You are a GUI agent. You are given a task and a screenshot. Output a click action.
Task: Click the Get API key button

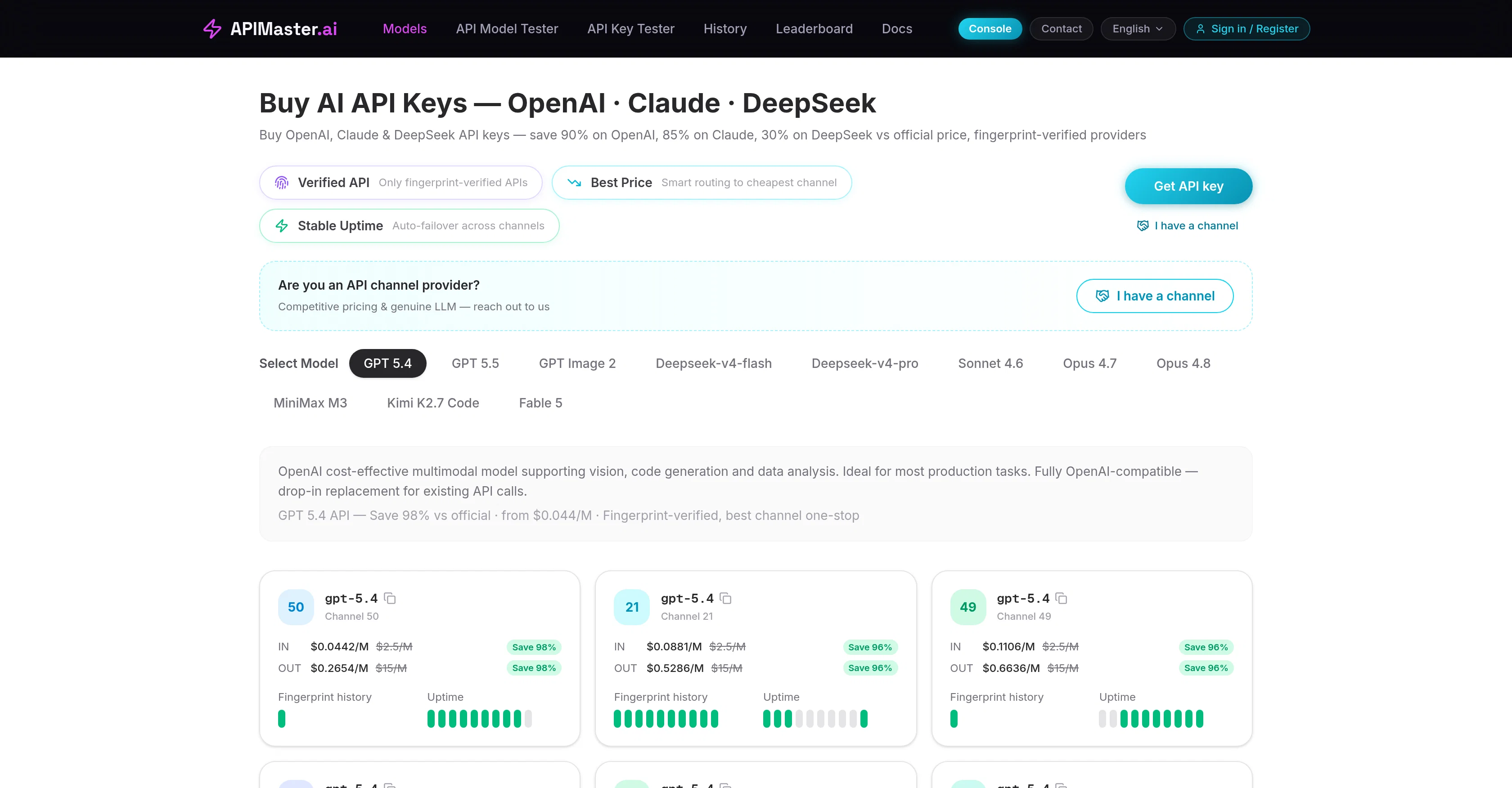(1188, 186)
